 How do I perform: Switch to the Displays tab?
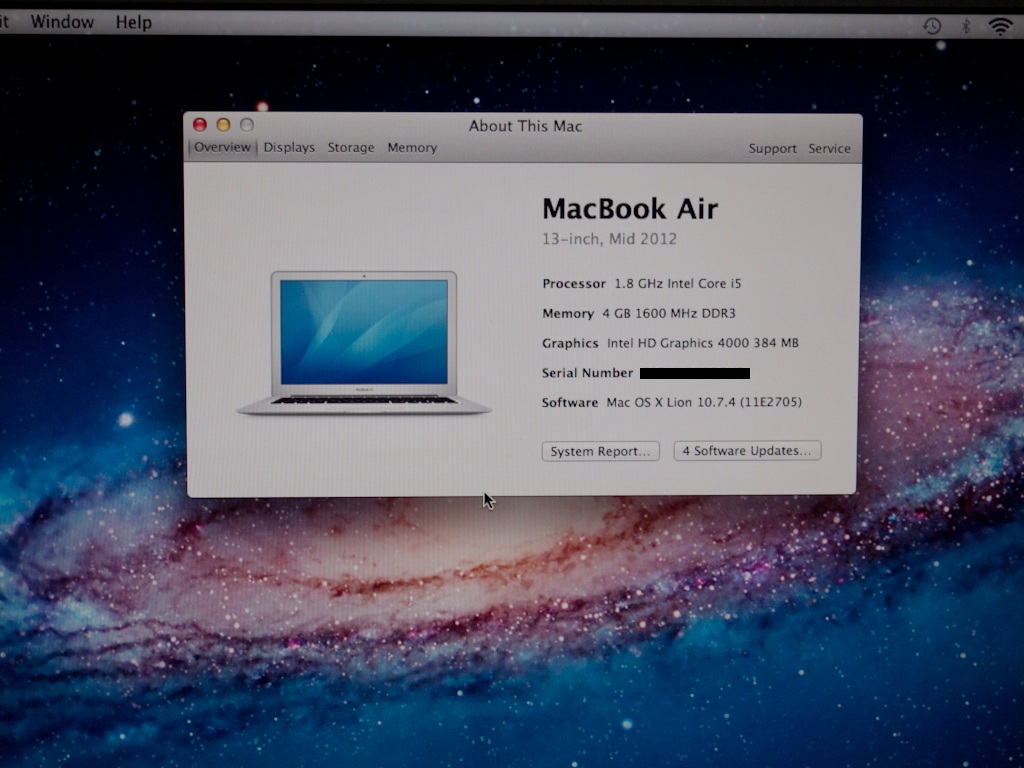point(289,148)
